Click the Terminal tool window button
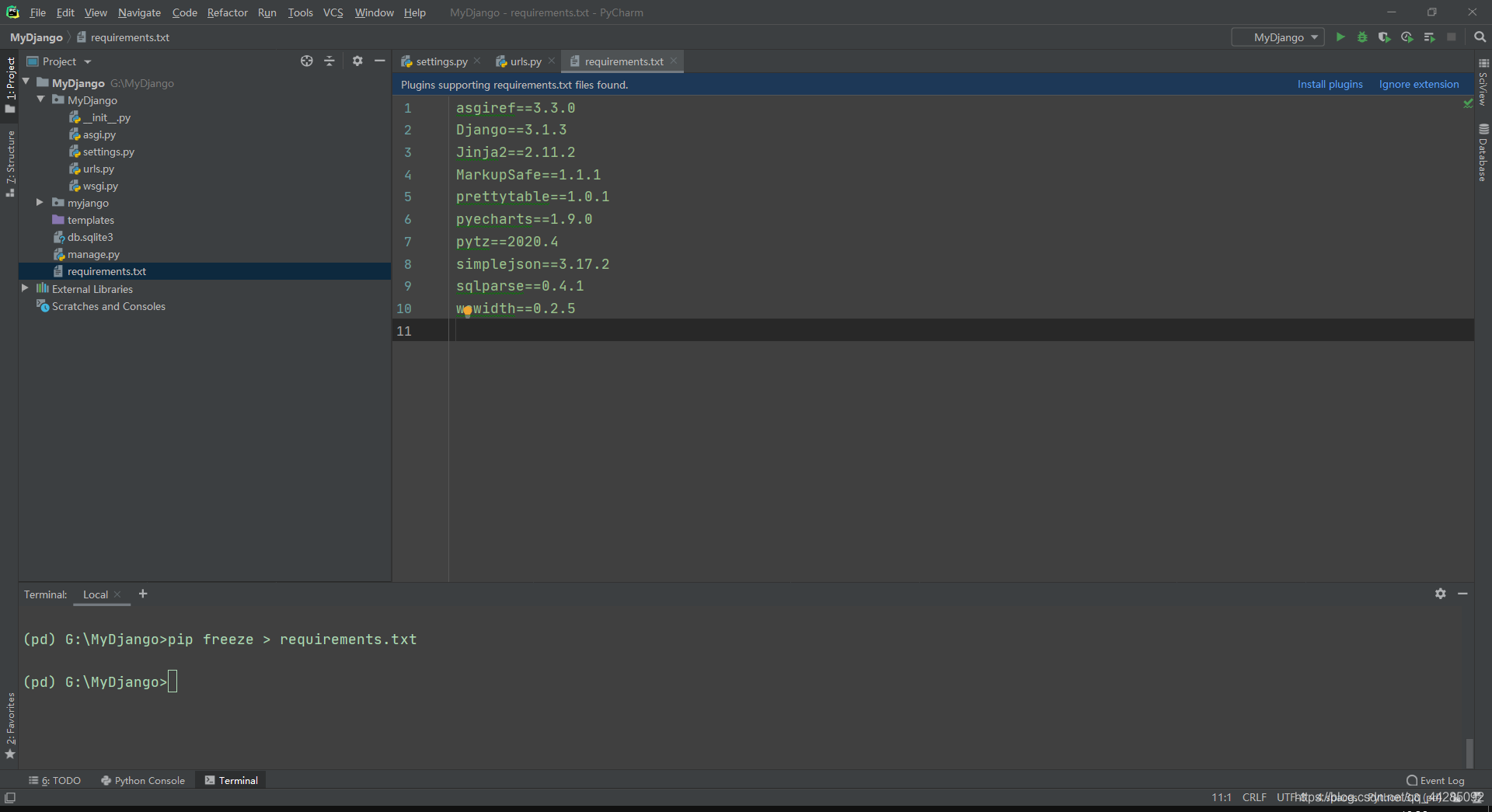1492x812 pixels. tap(231, 780)
